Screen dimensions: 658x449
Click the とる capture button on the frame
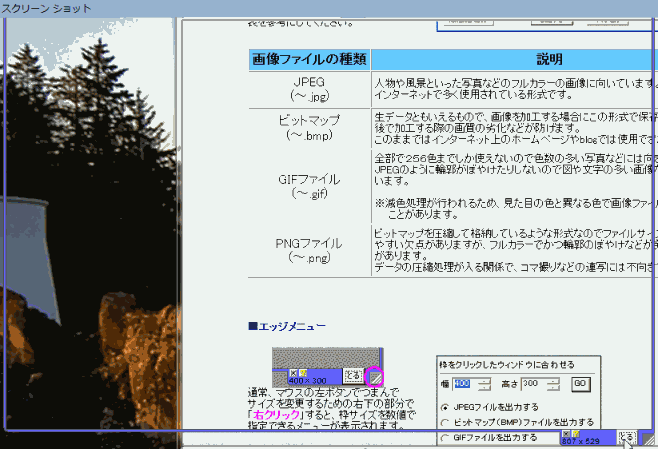pyautogui.click(x=627, y=438)
